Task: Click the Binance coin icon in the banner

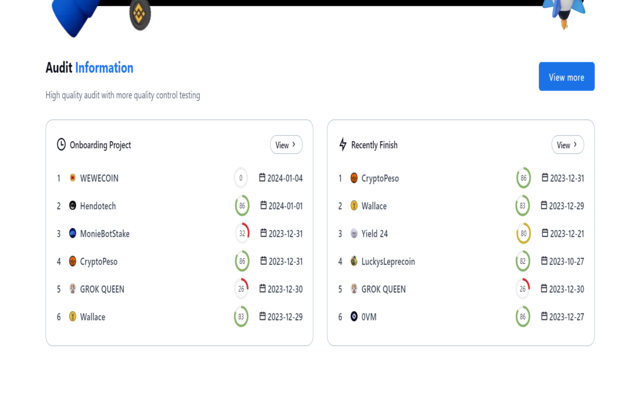Action: pos(140,14)
